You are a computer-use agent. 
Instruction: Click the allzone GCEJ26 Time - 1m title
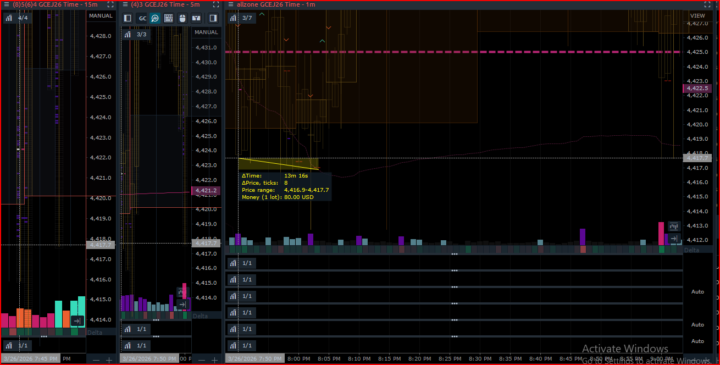(x=276, y=5)
